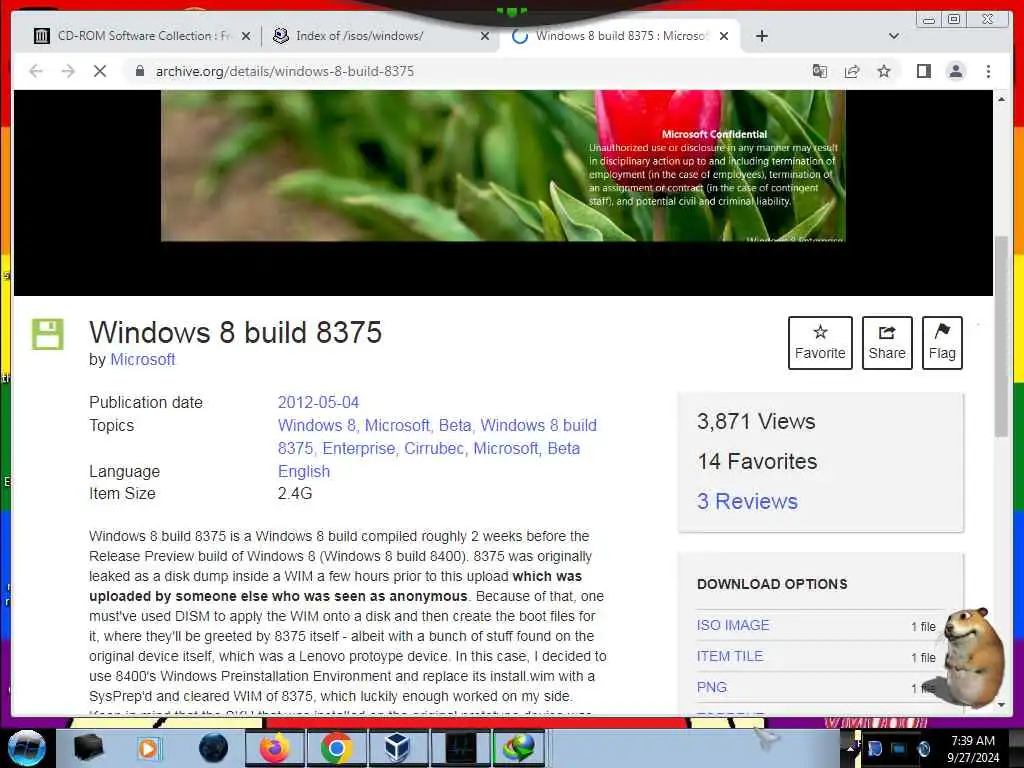Screen dimensions: 1024x768
Task: Open publication date 2012-05-04 link
Action: coord(318,402)
